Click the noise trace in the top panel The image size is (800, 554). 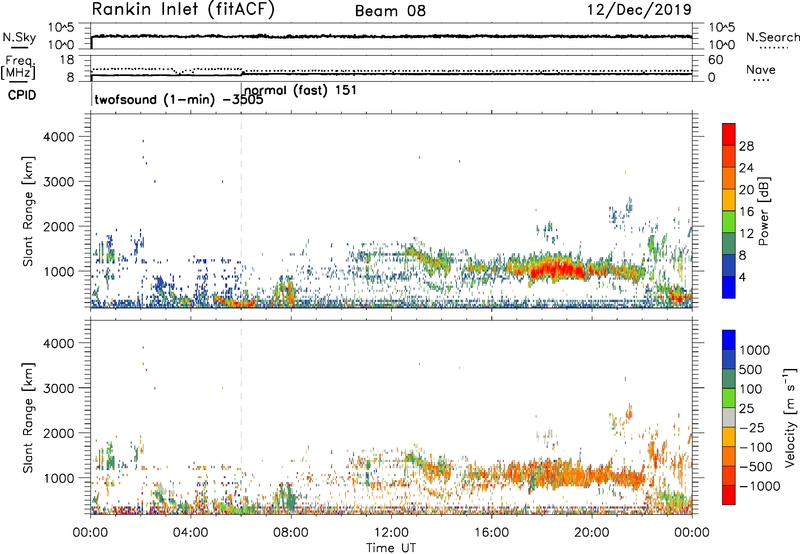tap(391, 37)
